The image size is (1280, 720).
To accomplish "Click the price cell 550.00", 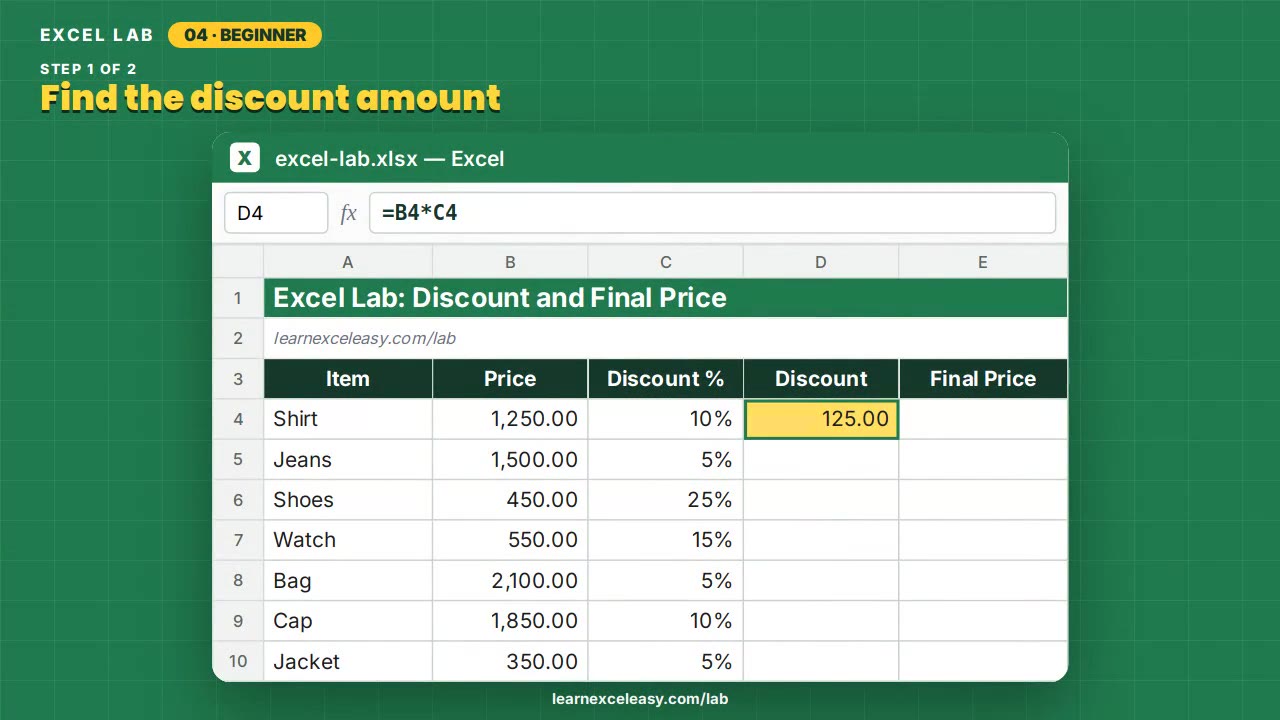I will (x=510, y=540).
